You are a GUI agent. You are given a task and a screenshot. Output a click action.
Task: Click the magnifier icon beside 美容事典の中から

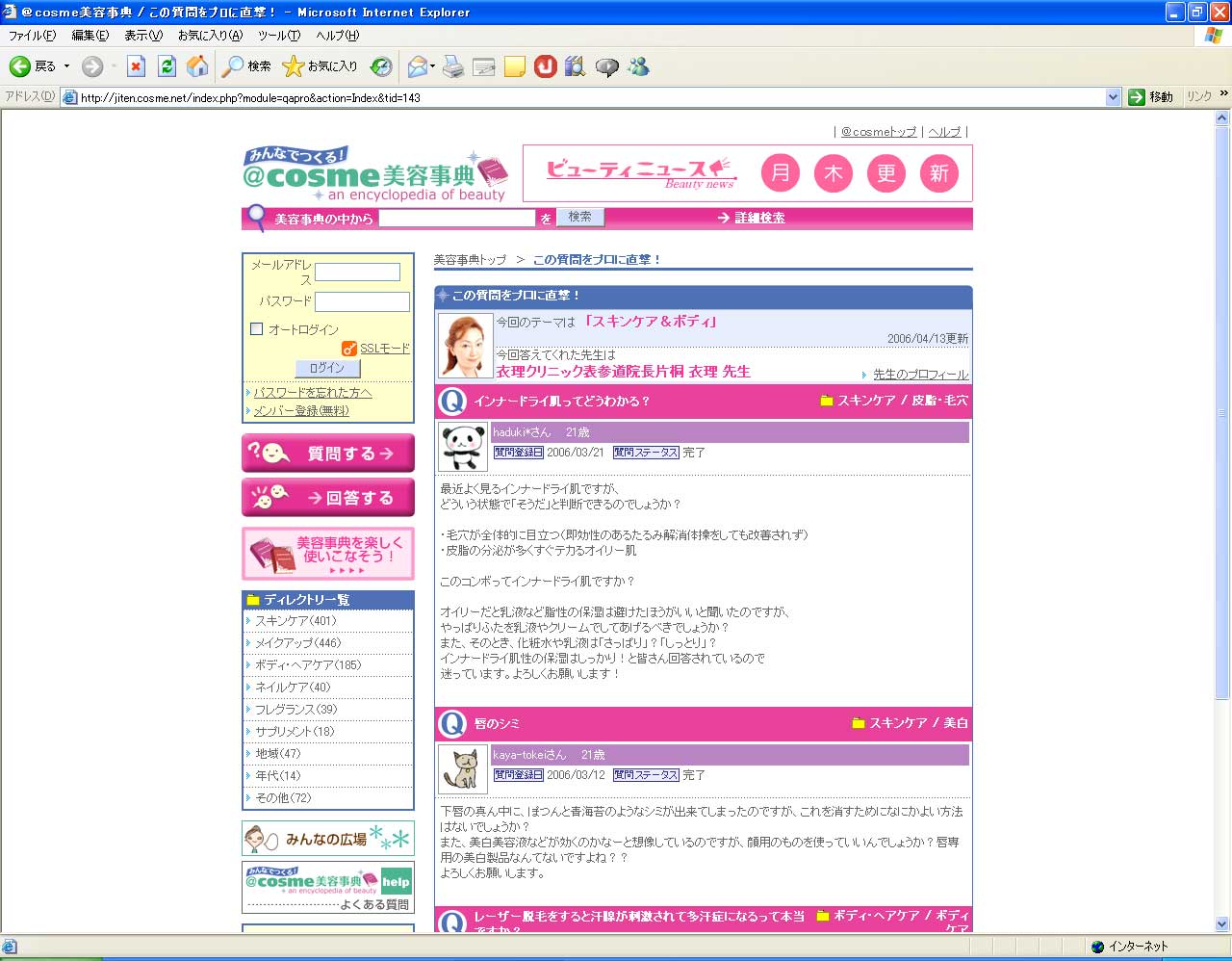tap(256, 219)
